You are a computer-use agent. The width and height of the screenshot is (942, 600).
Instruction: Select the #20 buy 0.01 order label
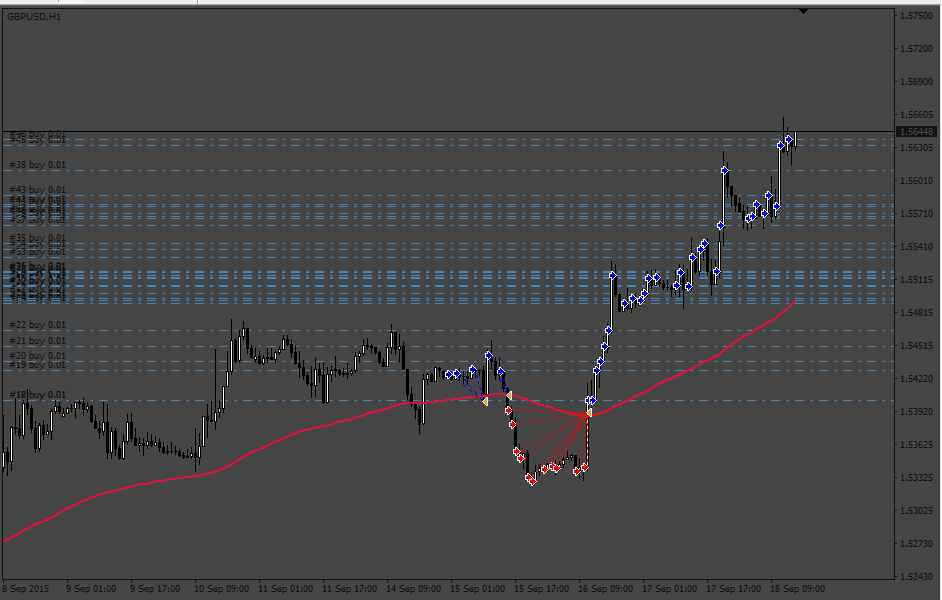click(x=37, y=356)
